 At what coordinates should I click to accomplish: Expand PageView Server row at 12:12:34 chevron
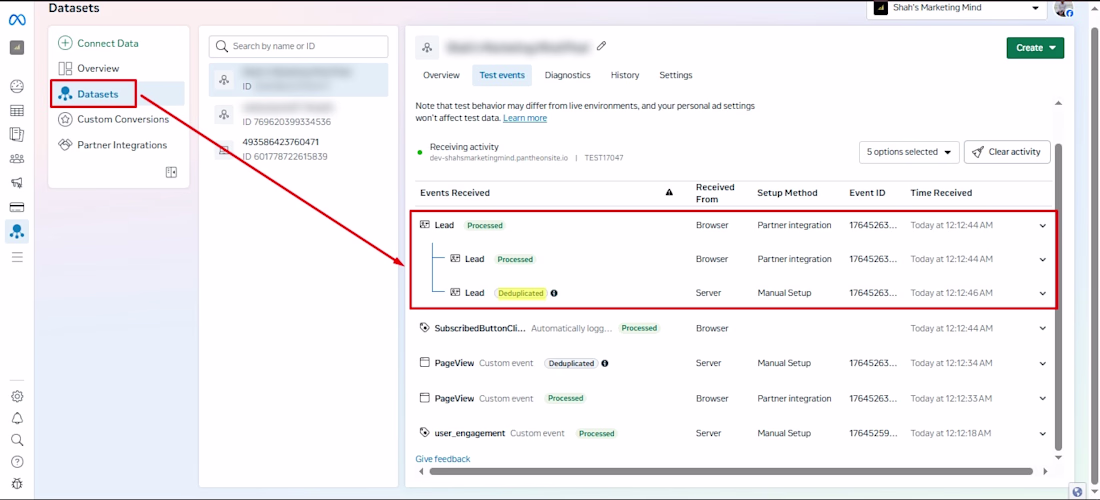pyautogui.click(x=1042, y=363)
